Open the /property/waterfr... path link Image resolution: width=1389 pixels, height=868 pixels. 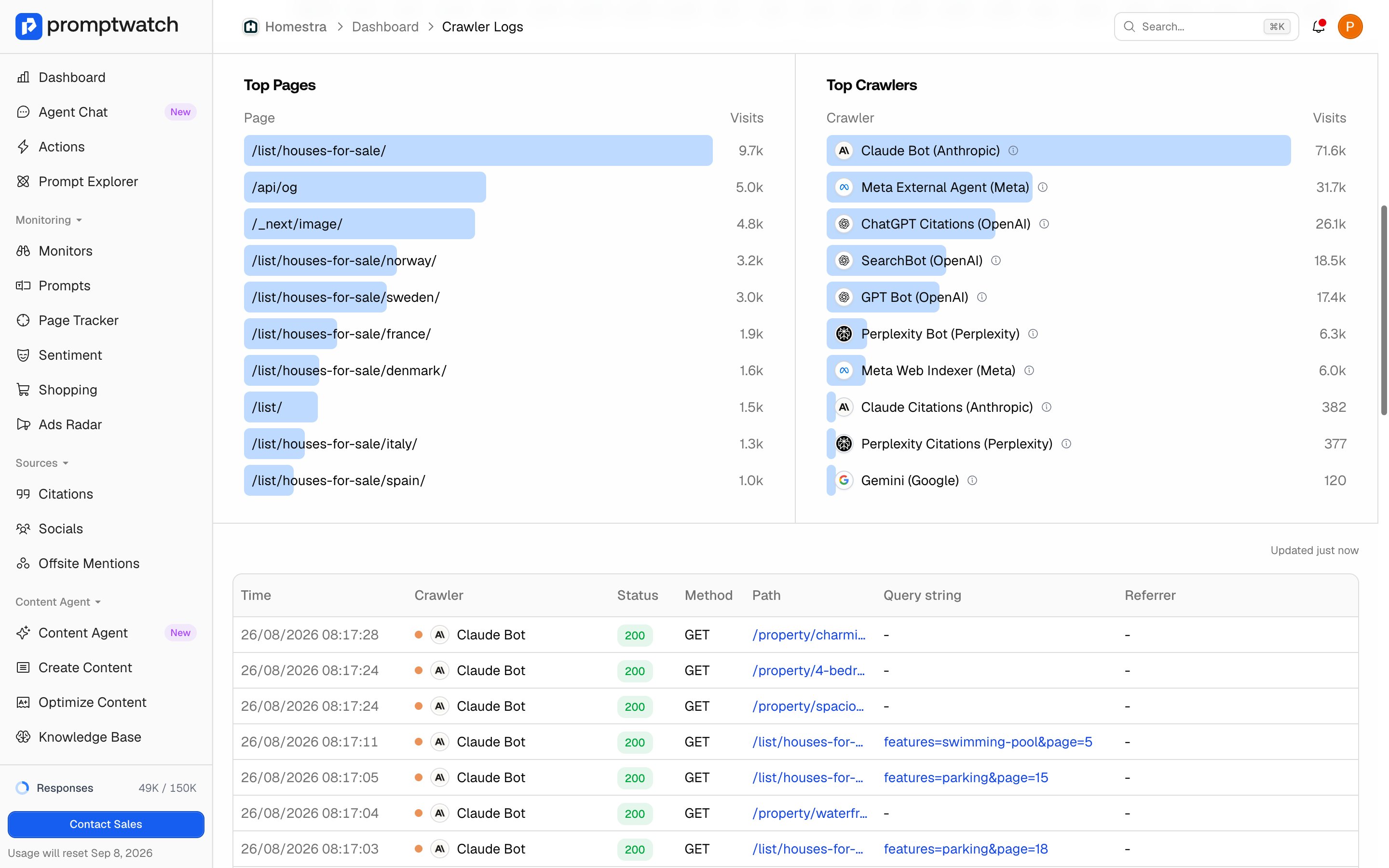click(810, 813)
